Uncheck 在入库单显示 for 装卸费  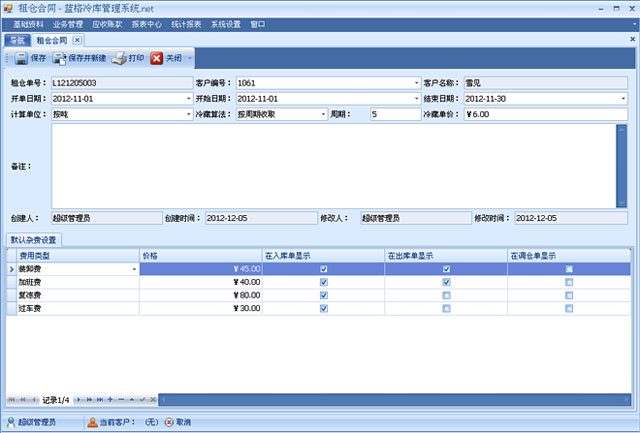(x=324, y=269)
